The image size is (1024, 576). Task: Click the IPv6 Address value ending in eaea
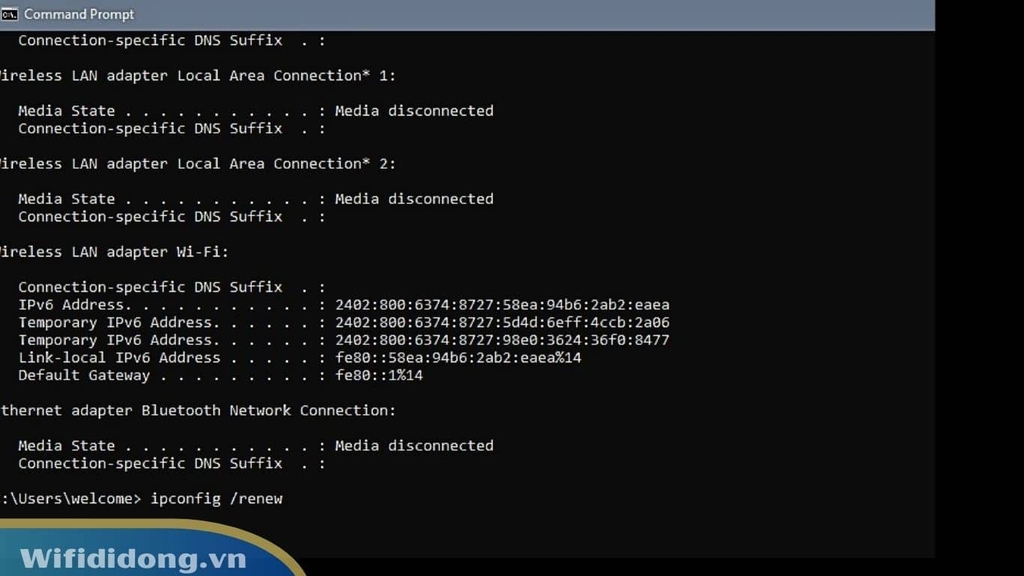(502, 305)
